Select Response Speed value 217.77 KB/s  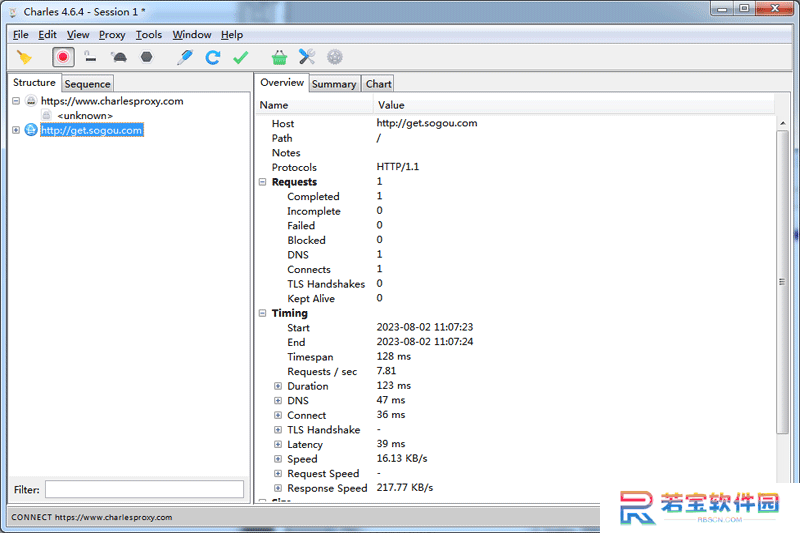click(x=405, y=488)
